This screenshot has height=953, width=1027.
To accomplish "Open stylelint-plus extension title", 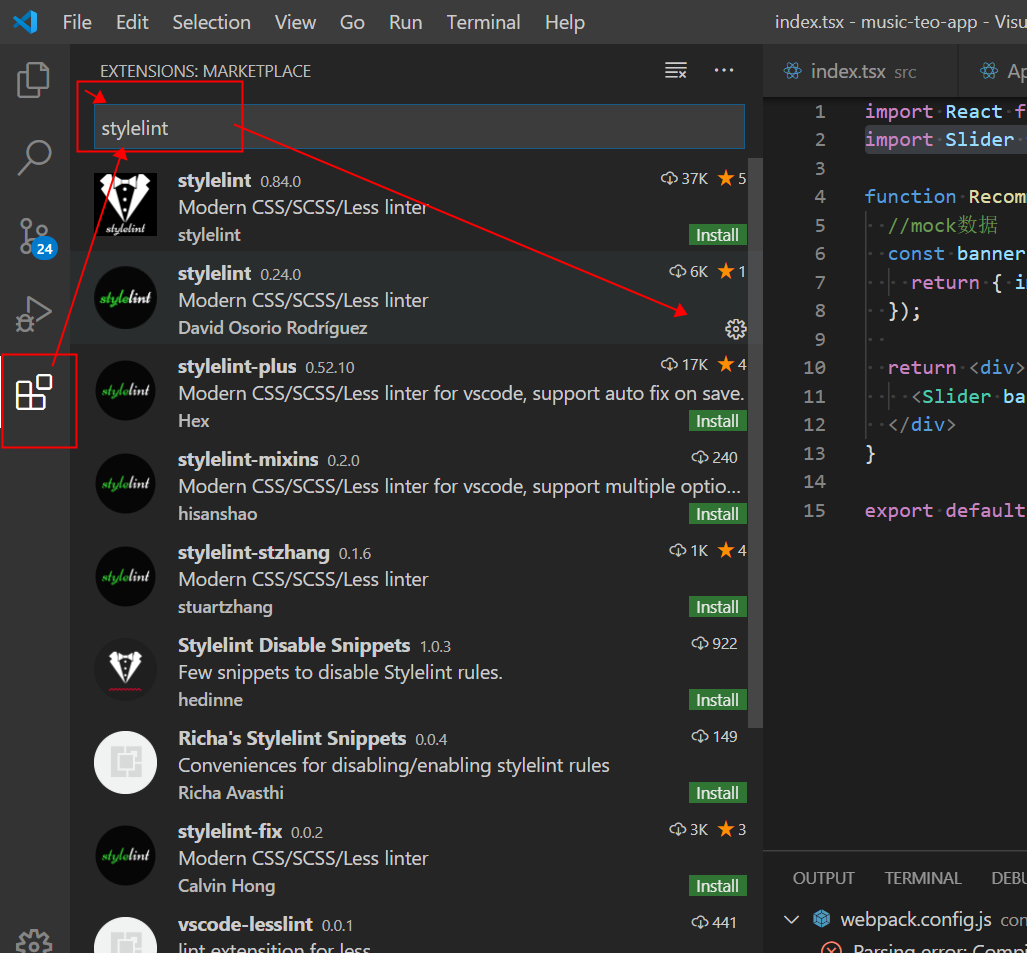I will [x=237, y=366].
